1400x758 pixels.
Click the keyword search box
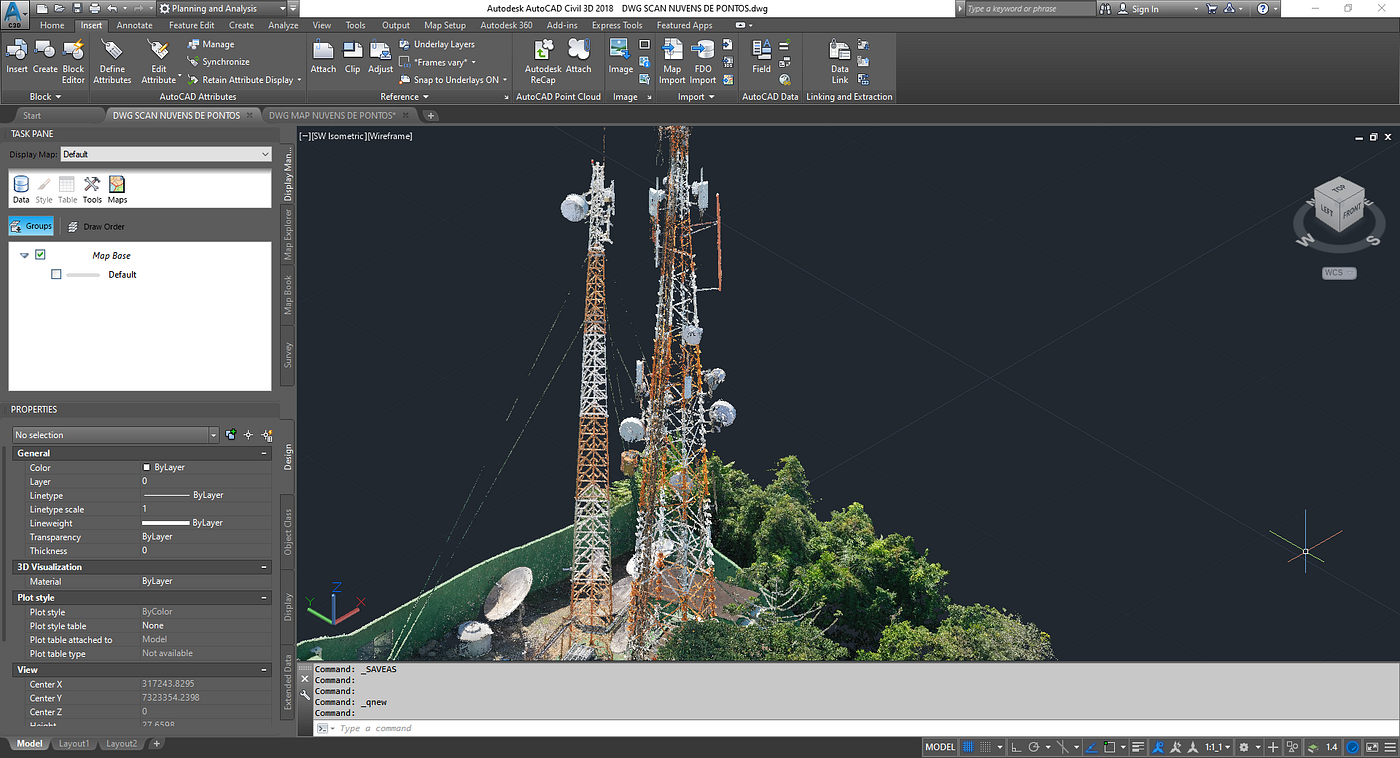(1030, 8)
